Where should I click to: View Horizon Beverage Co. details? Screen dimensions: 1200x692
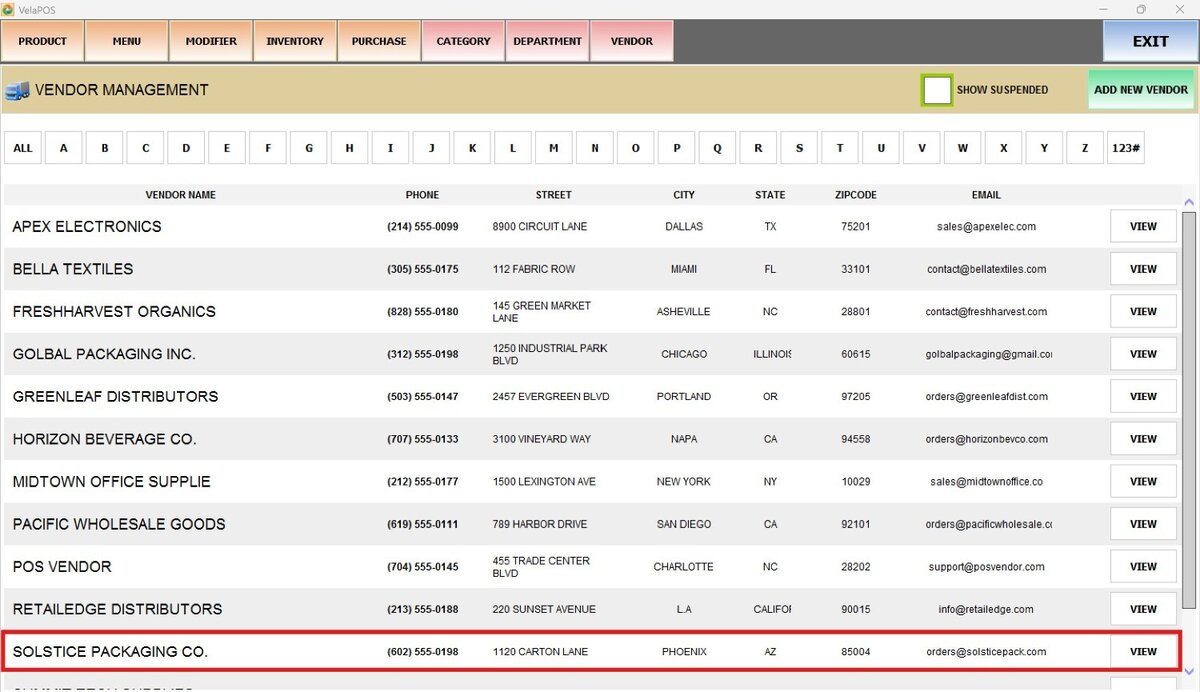click(x=1143, y=439)
